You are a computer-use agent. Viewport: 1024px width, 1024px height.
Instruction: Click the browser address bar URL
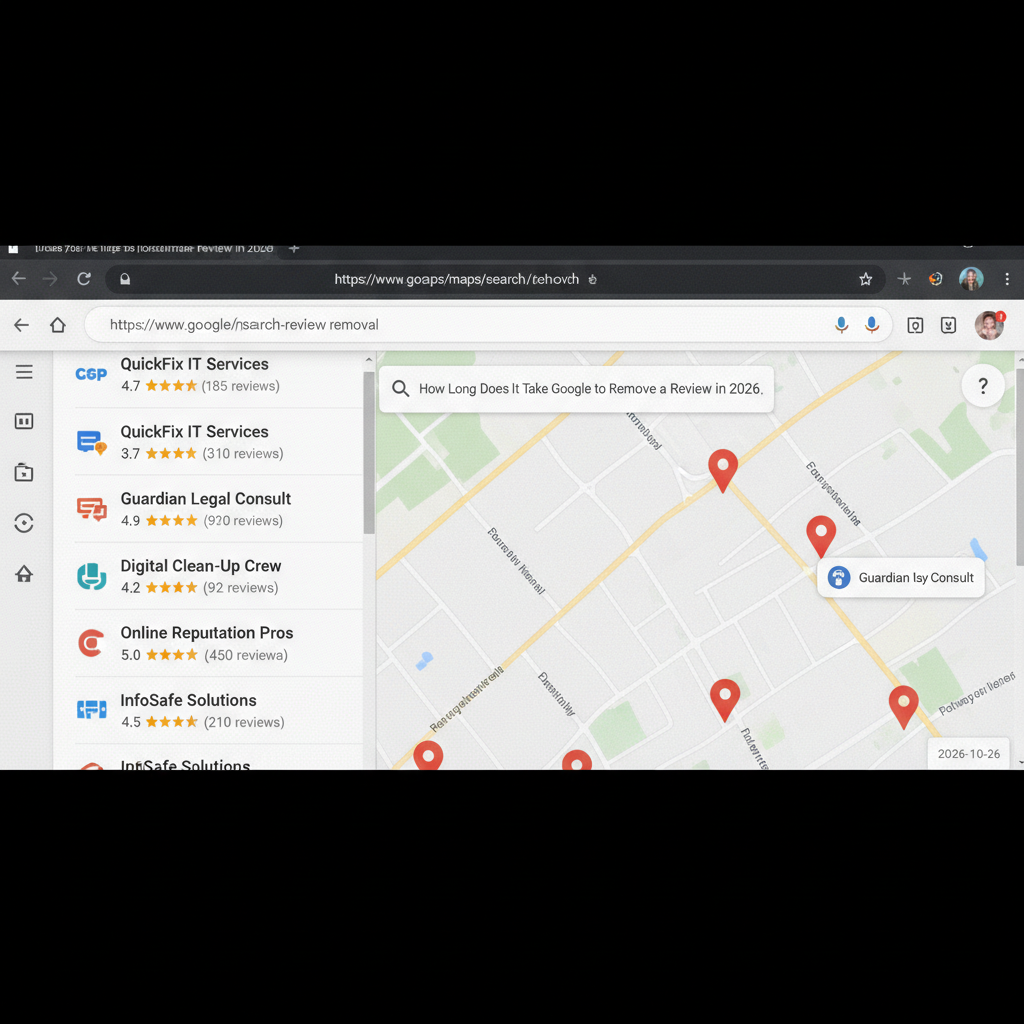tap(456, 280)
